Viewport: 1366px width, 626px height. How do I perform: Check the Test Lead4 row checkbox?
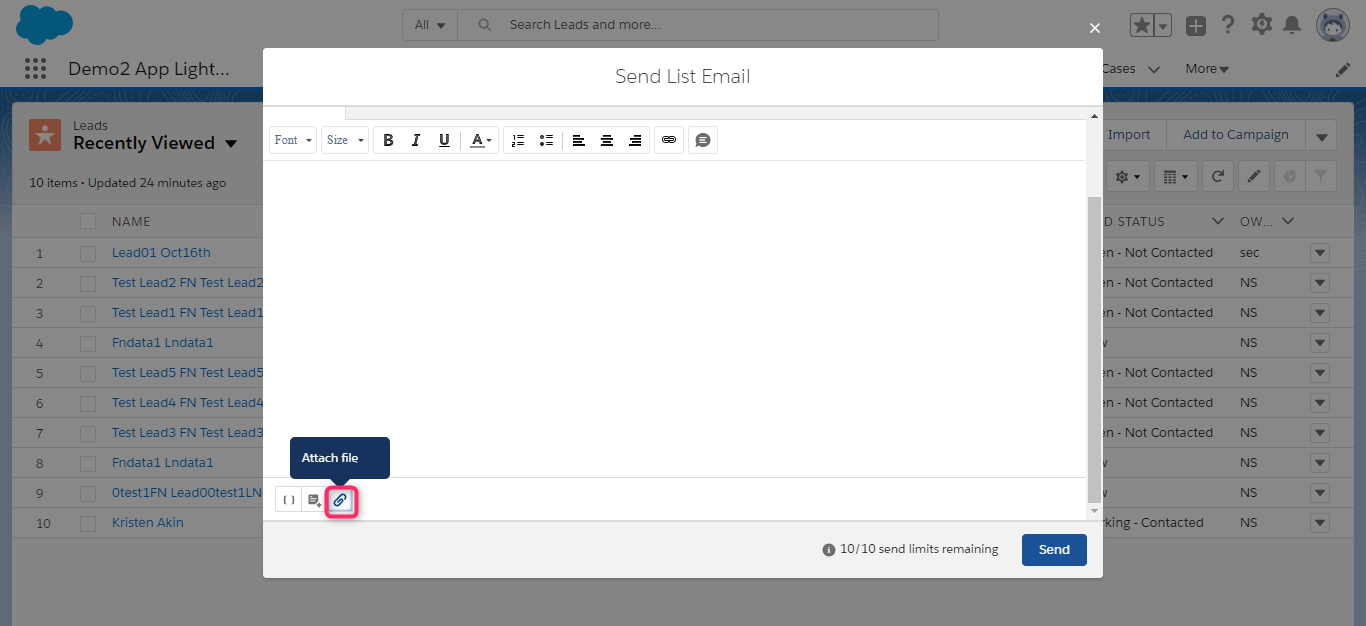(x=88, y=403)
